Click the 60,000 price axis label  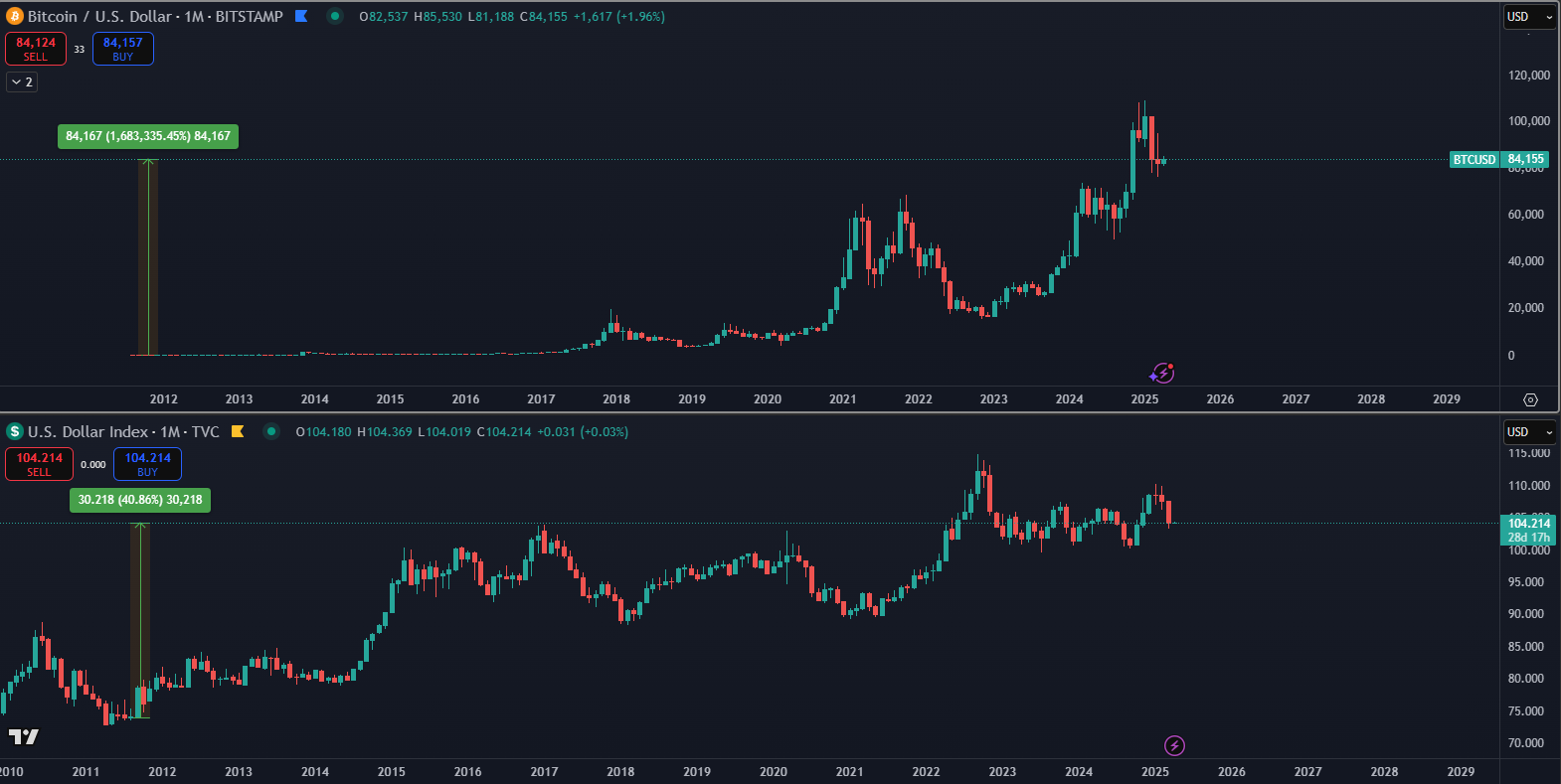click(1526, 215)
